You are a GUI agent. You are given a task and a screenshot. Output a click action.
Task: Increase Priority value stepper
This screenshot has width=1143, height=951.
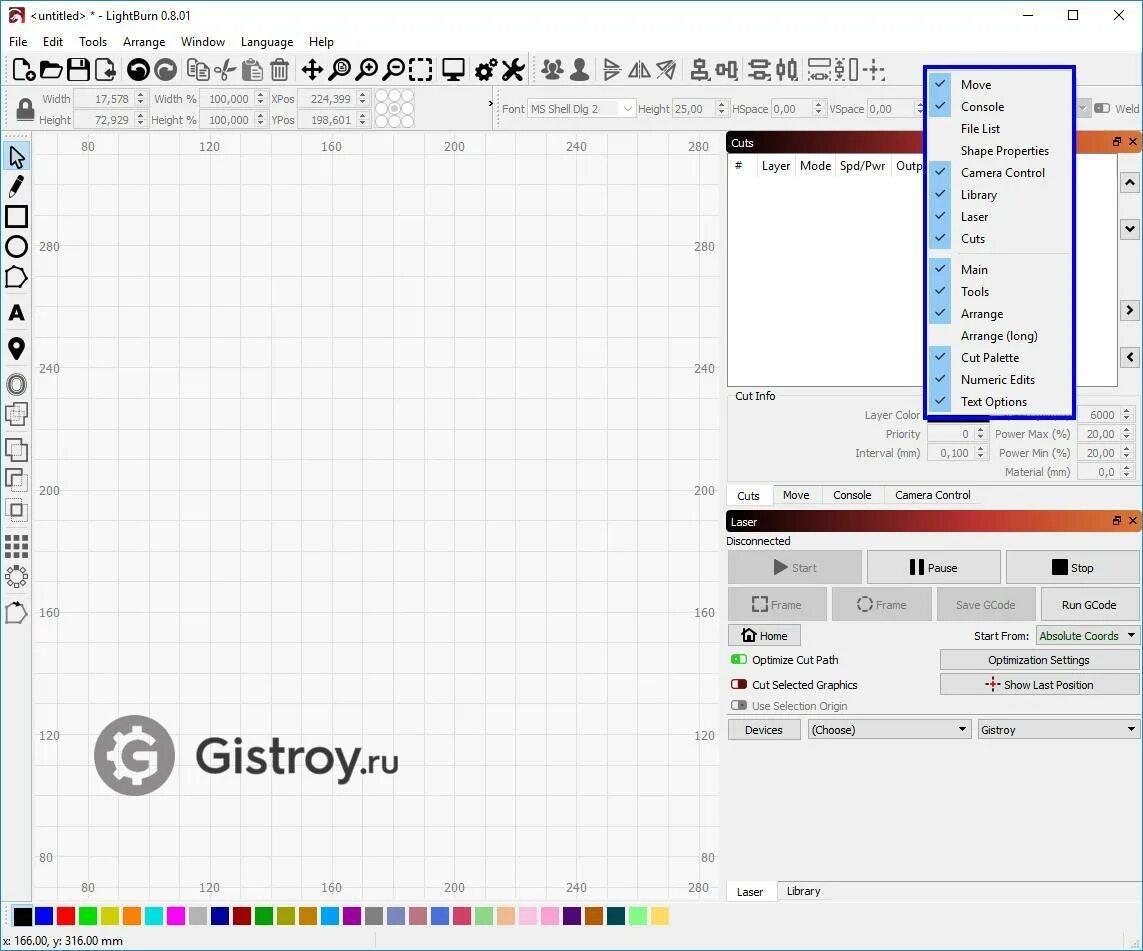[x=980, y=431]
